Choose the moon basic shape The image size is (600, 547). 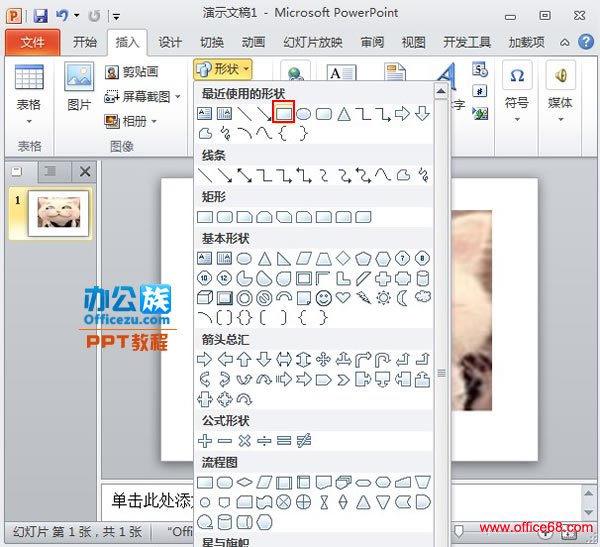click(x=403, y=298)
